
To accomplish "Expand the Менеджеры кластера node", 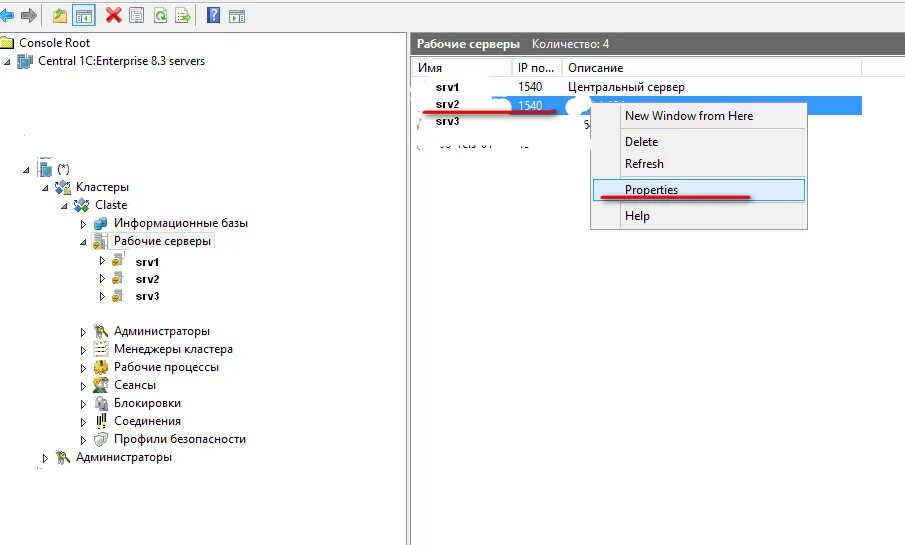I will [x=83, y=350].
